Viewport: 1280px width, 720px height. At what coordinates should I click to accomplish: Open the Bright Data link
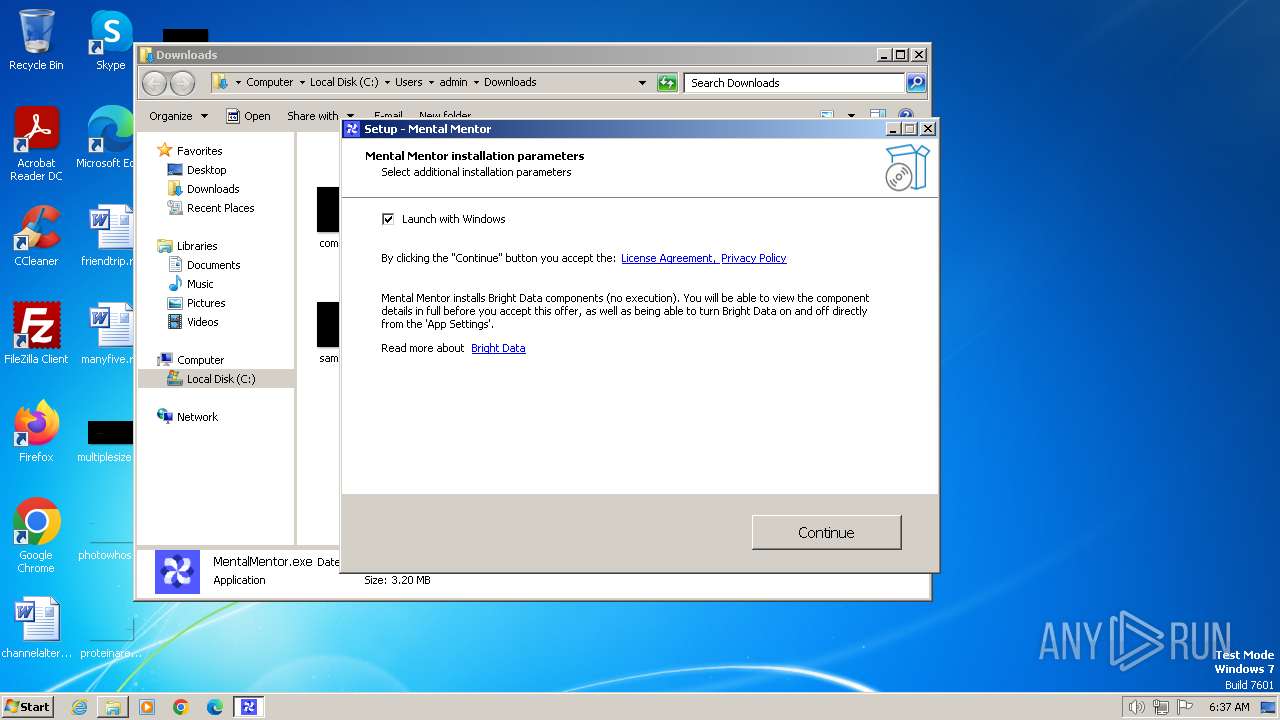(498, 348)
